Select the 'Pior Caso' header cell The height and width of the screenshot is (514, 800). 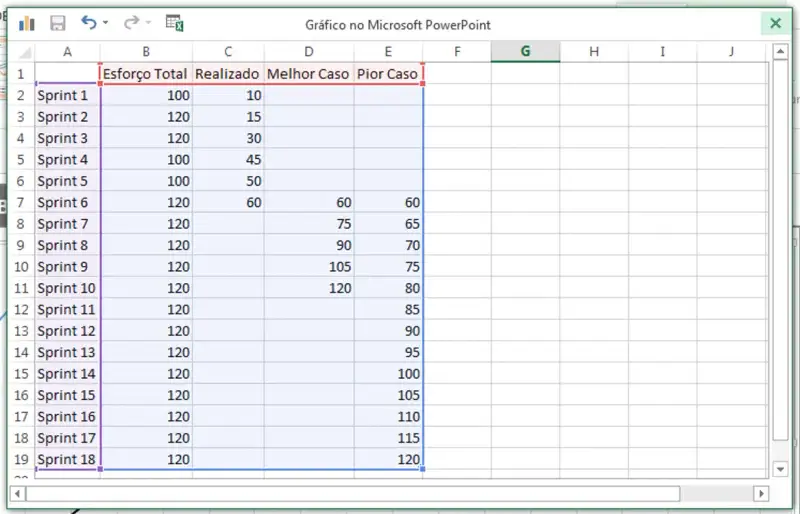[388, 74]
